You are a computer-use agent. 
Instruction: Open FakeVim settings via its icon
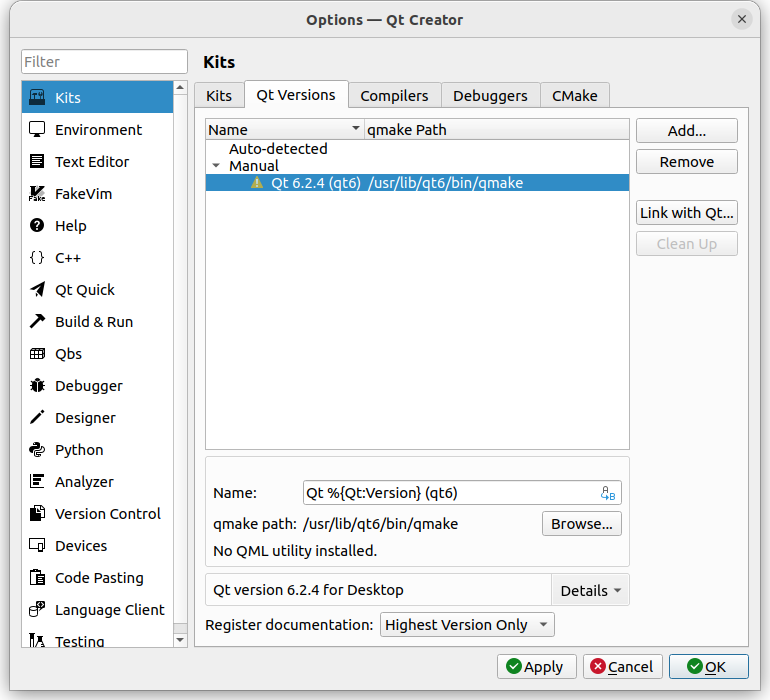coord(37,194)
